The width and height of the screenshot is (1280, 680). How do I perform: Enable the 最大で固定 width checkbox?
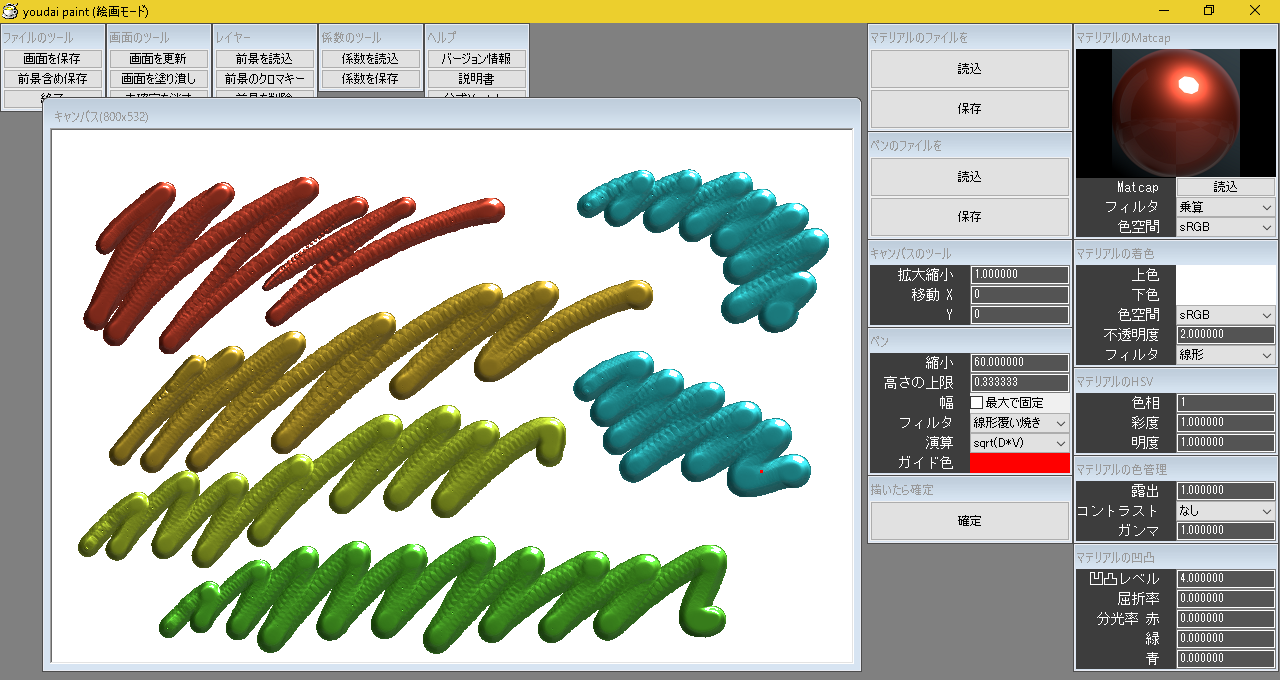pos(977,403)
